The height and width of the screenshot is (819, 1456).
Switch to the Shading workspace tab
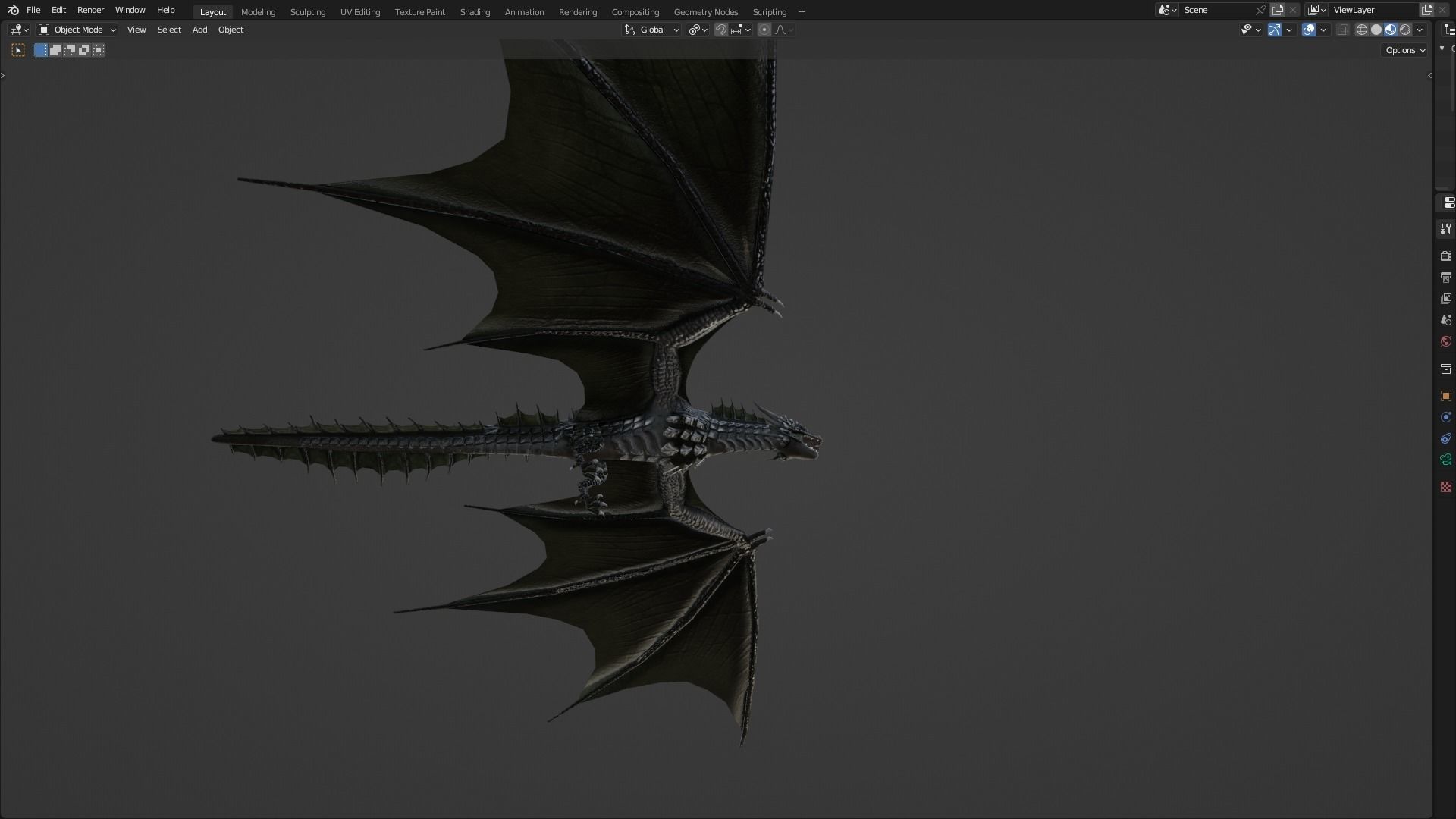pos(475,12)
